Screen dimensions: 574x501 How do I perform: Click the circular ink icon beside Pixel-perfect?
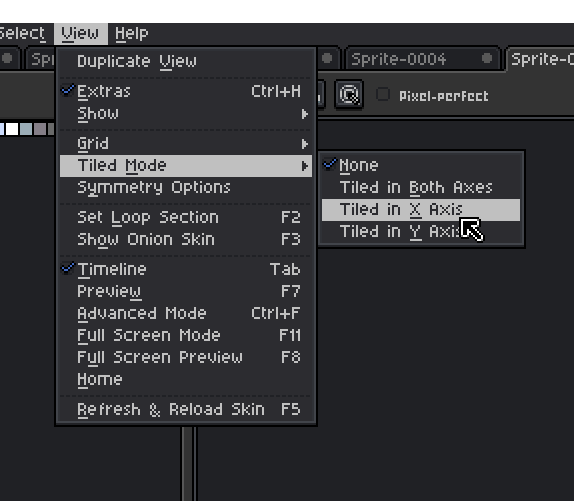(x=349, y=94)
